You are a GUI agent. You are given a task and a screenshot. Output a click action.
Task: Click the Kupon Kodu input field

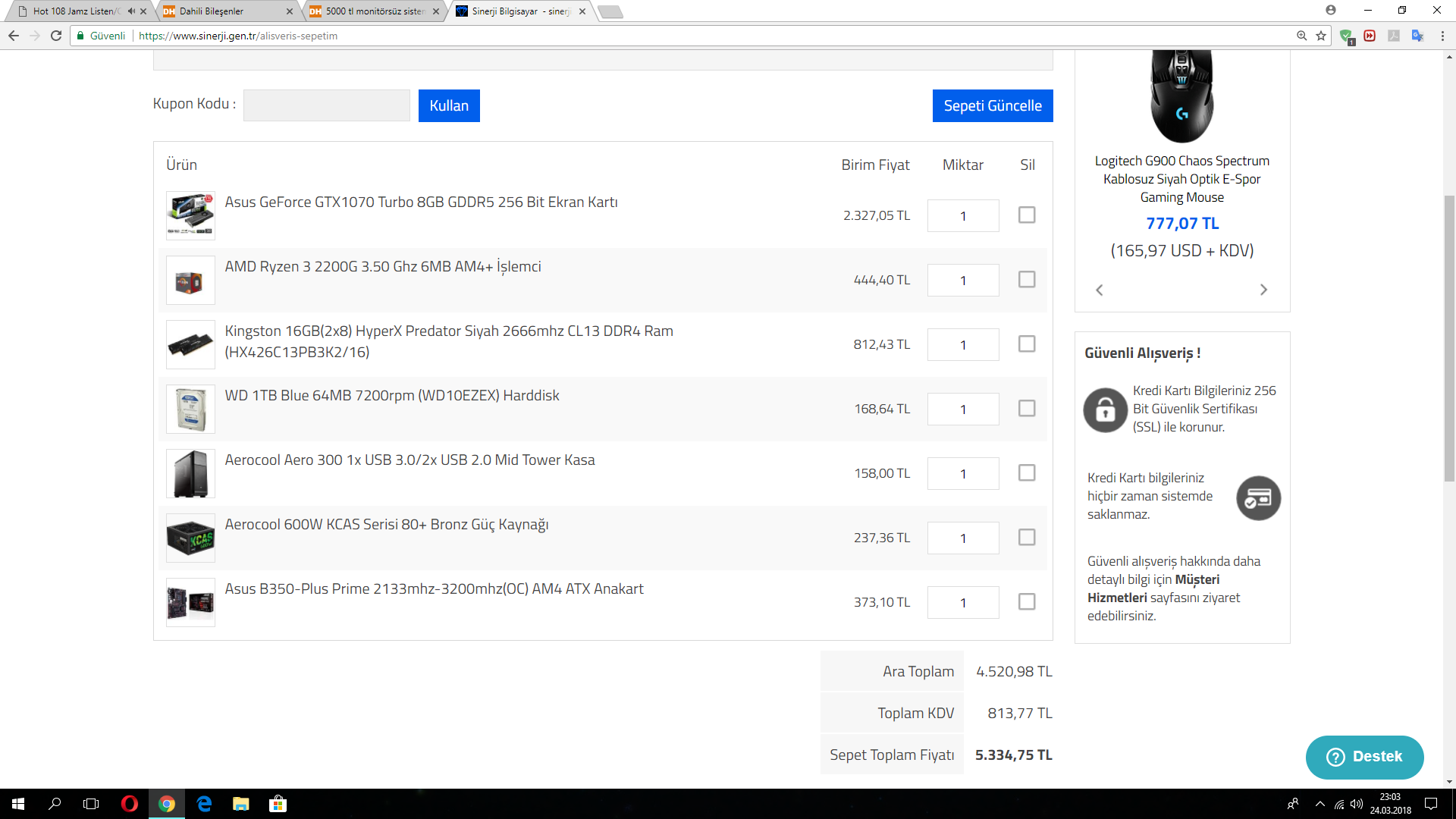[x=326, y=105]
